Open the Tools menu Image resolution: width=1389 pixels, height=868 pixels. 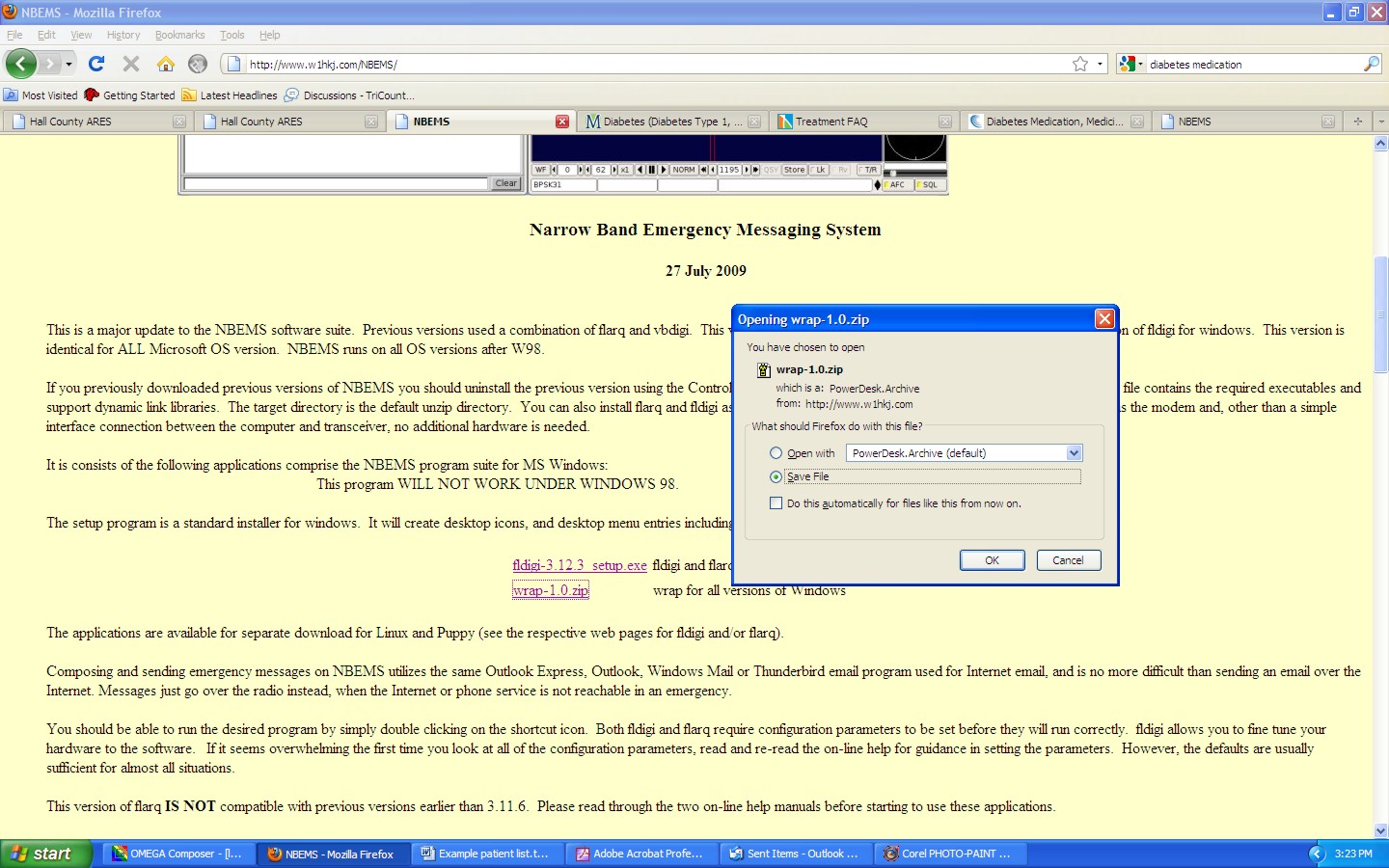[232, 35]
